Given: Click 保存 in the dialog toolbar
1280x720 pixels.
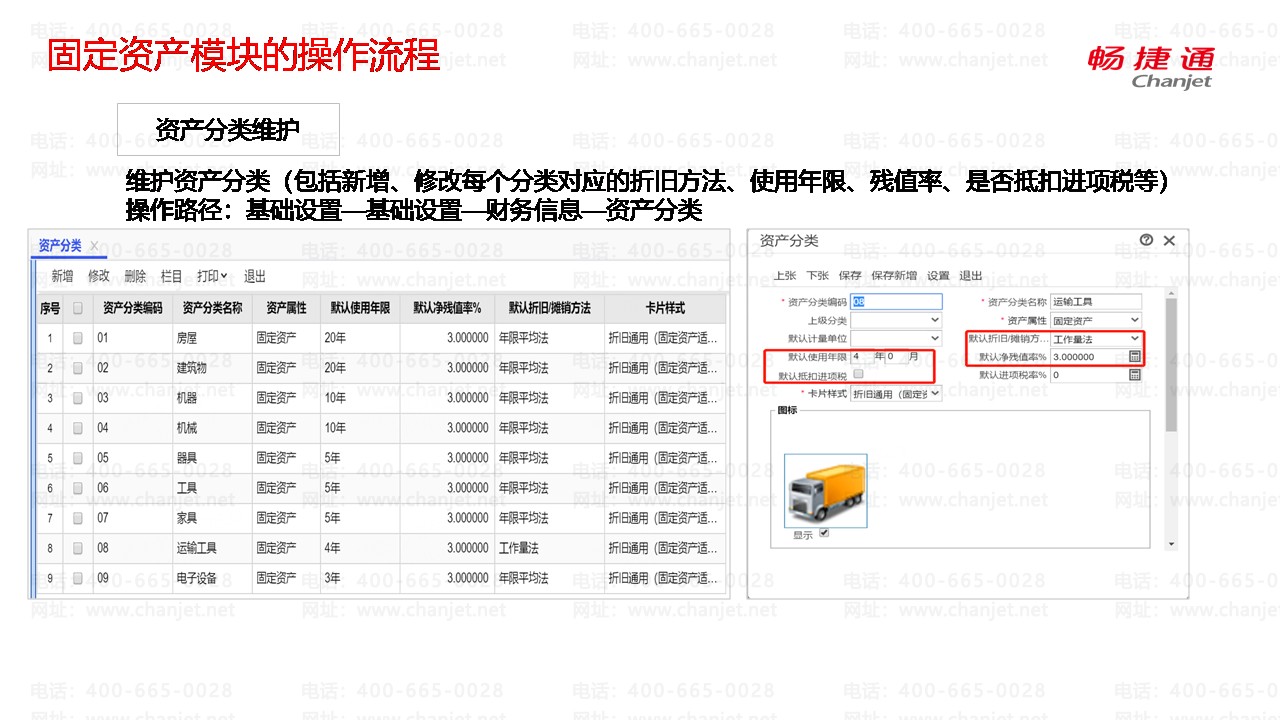Looking at the screenshot, I should (850, 276).
